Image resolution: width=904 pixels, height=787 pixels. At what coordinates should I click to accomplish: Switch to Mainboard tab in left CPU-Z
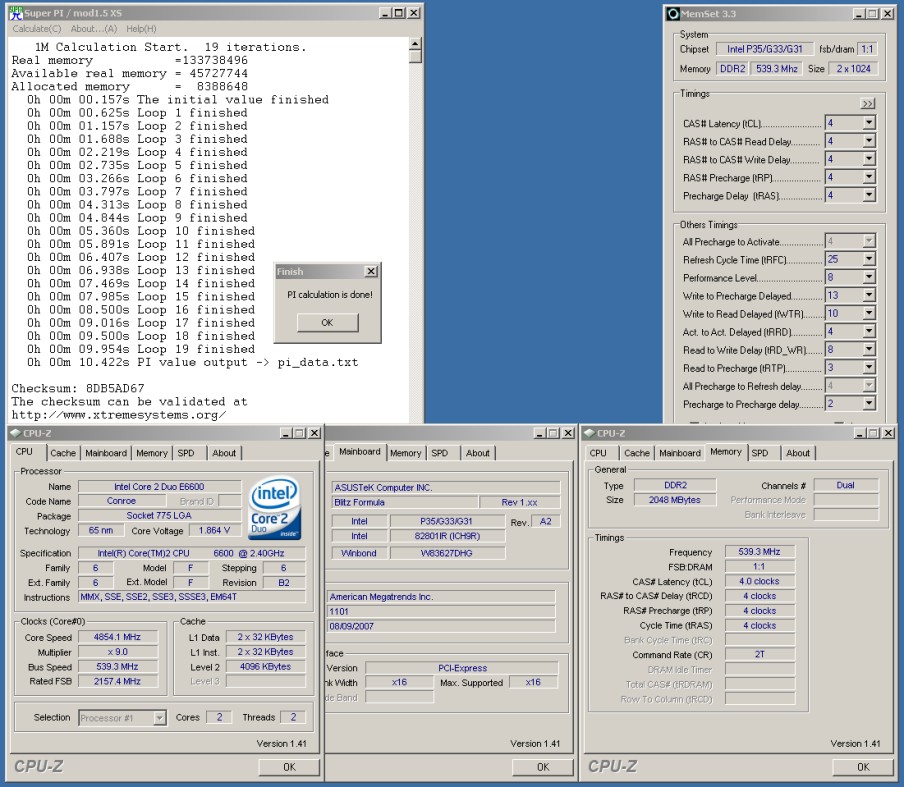(x=106, y=453)
